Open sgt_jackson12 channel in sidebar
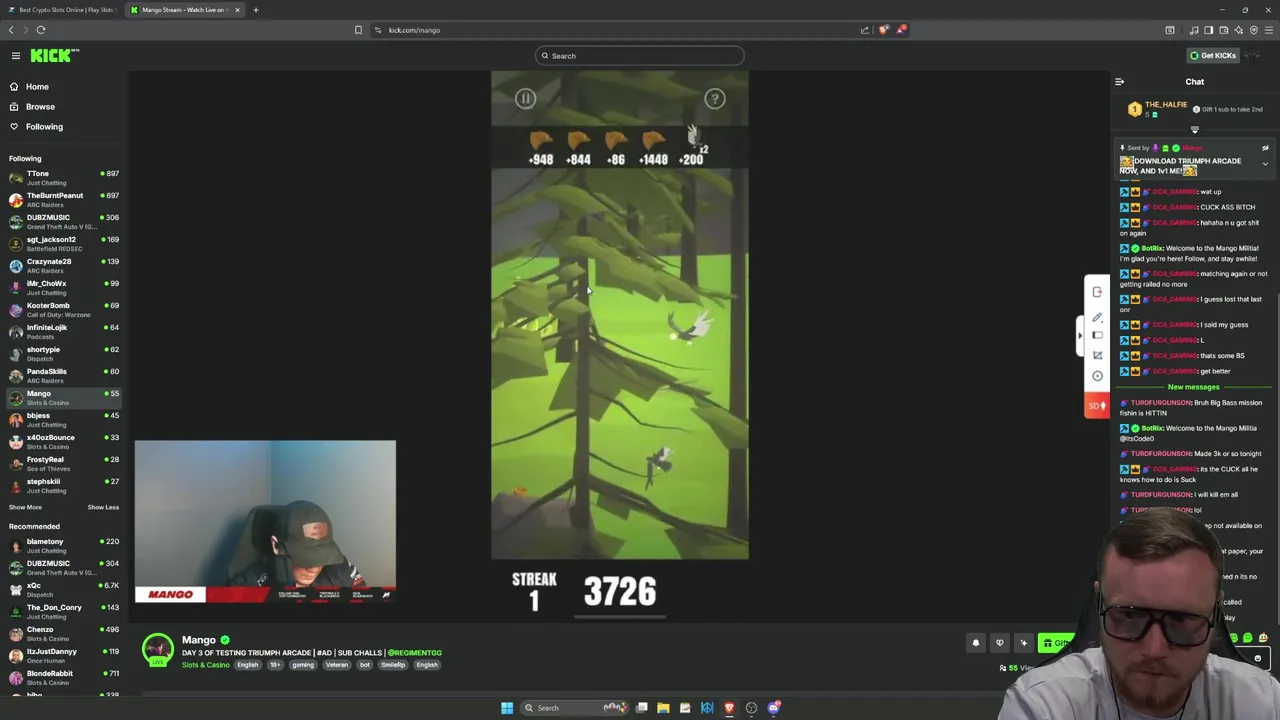Screen dimensions: 1280x720 62,244
